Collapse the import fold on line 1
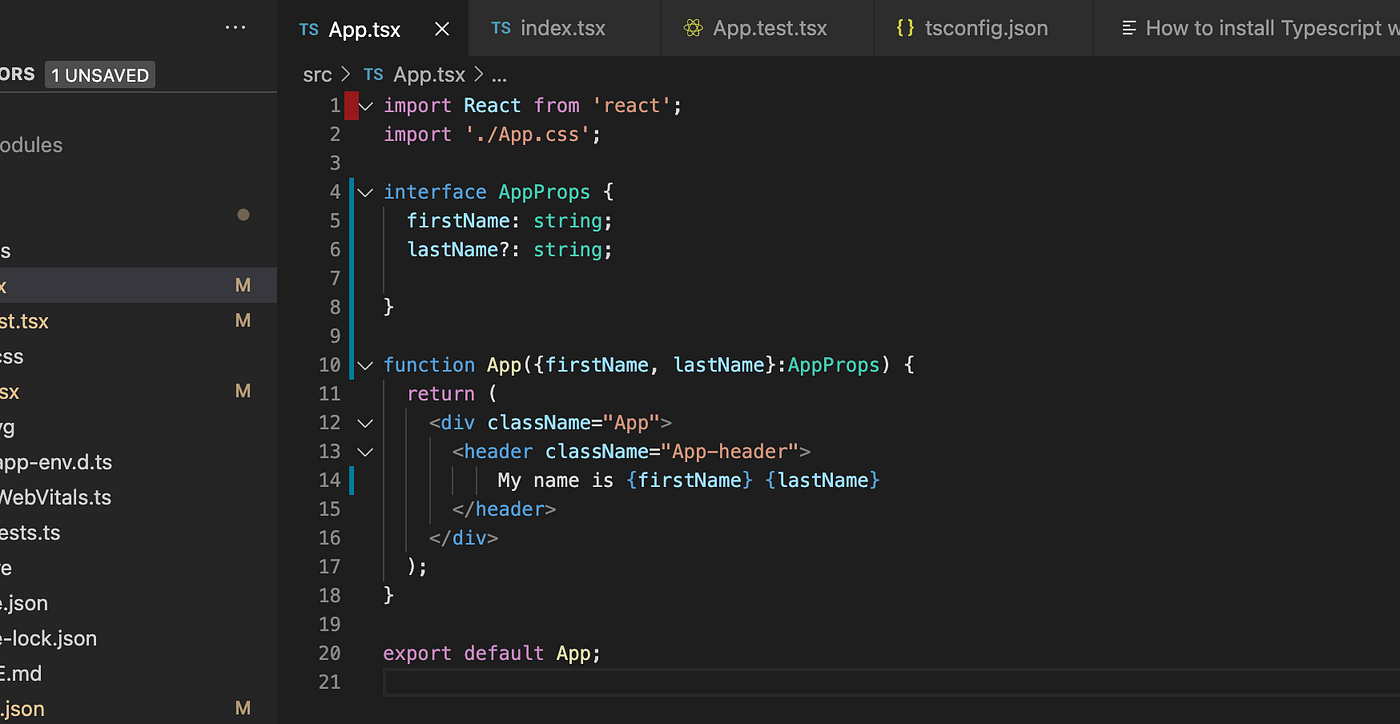The height and width of the screenshot is (724, 1400). 365,105
